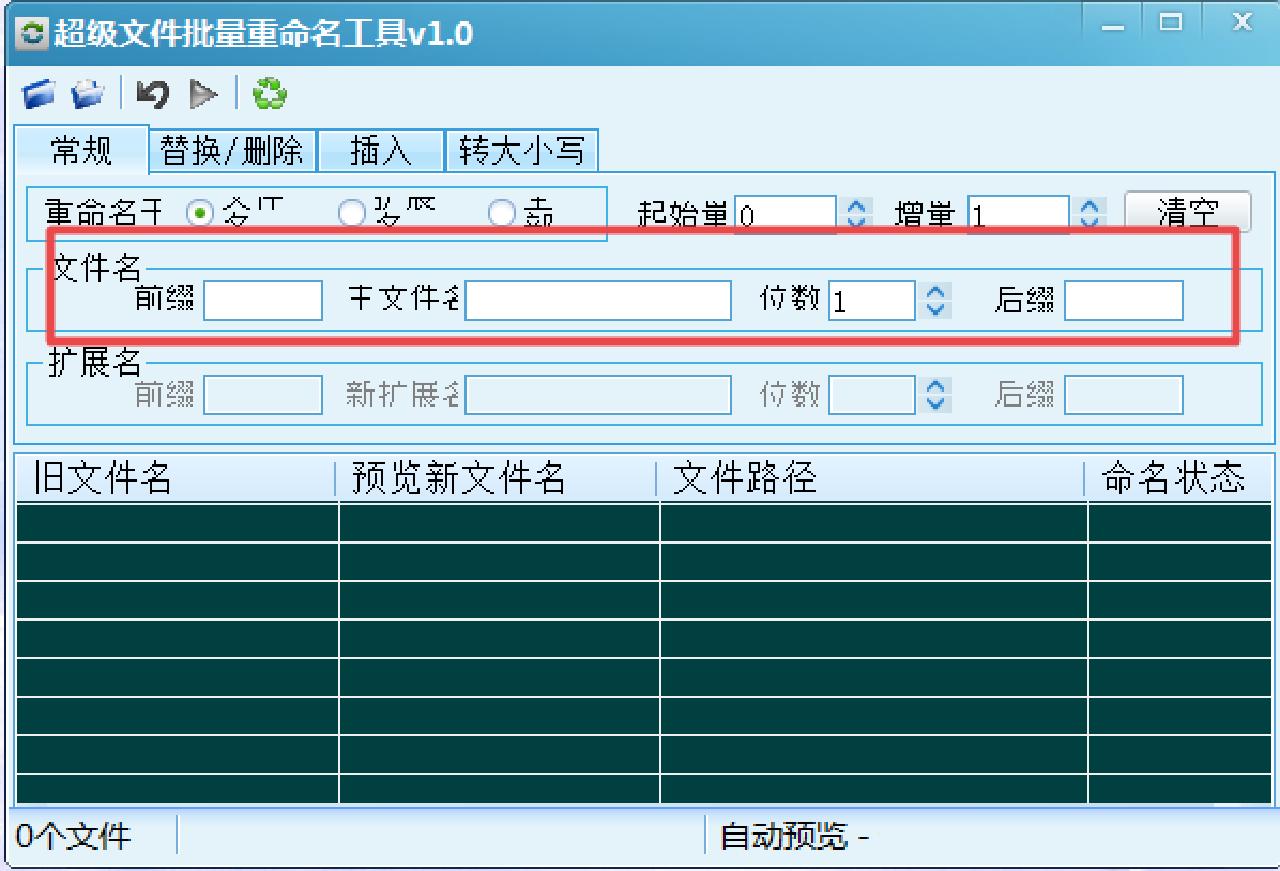This screenshot has height=871, width=1280.
Task: Start renaming with the play arrow icon
Action: coord(203,93)
